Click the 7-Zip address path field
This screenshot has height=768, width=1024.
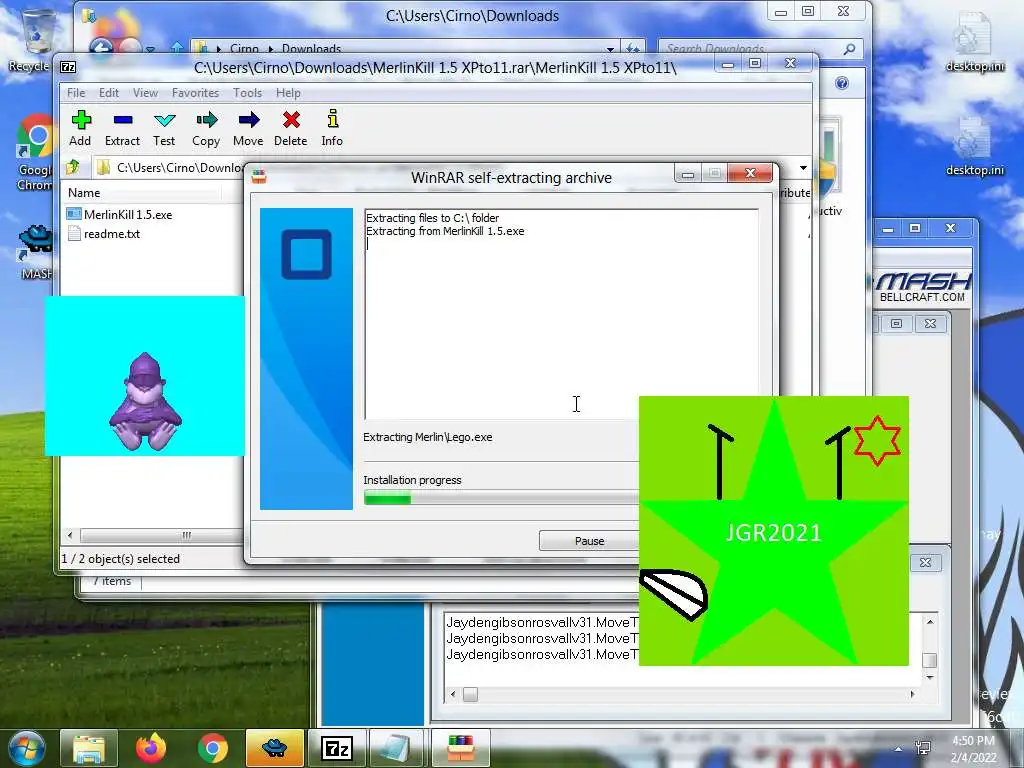(x=168, y=168)
